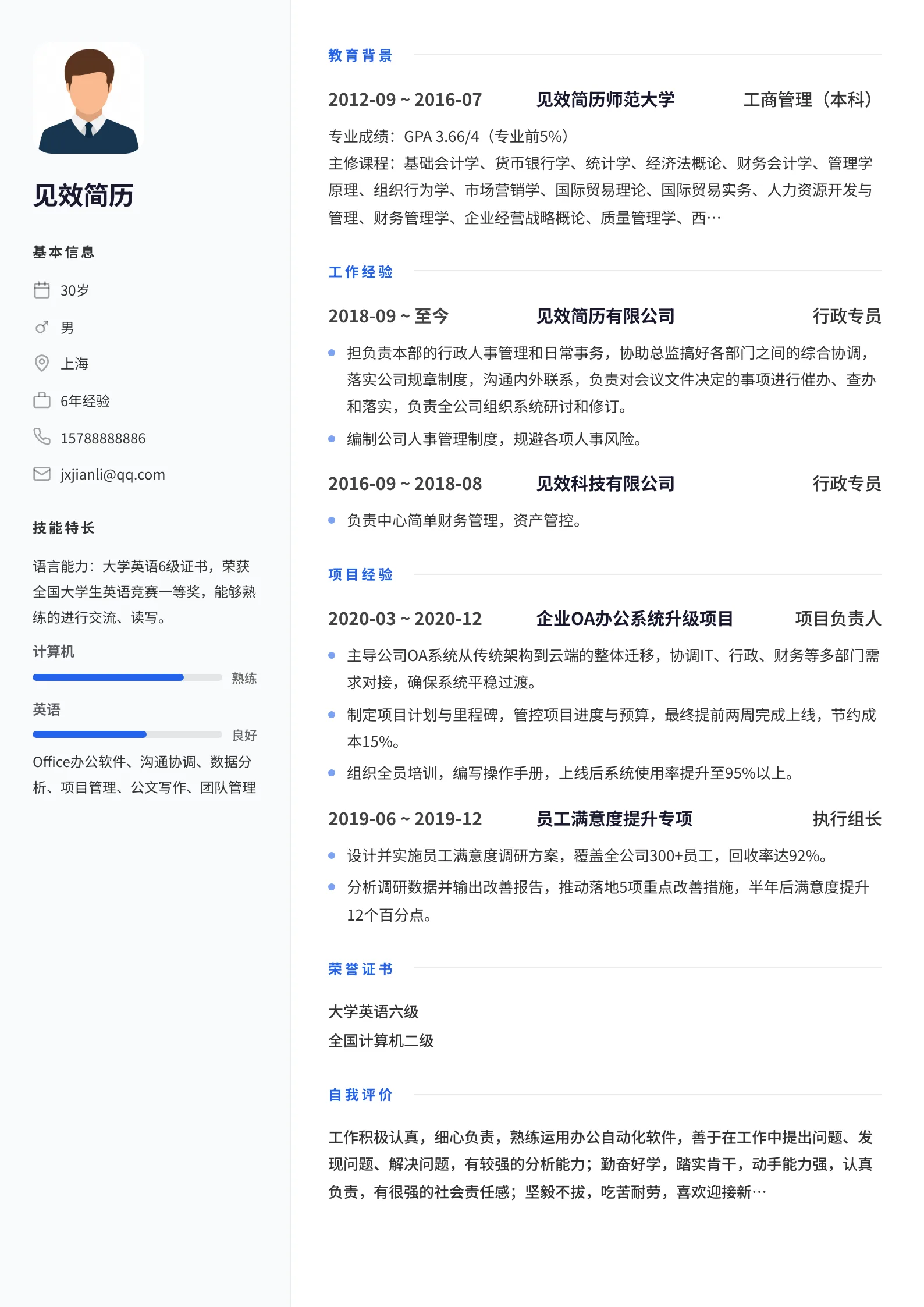The height and width of the screenshot is (1307, 924).
Task: Click the envelope icon beside the email
Action: tap(42, 474)
